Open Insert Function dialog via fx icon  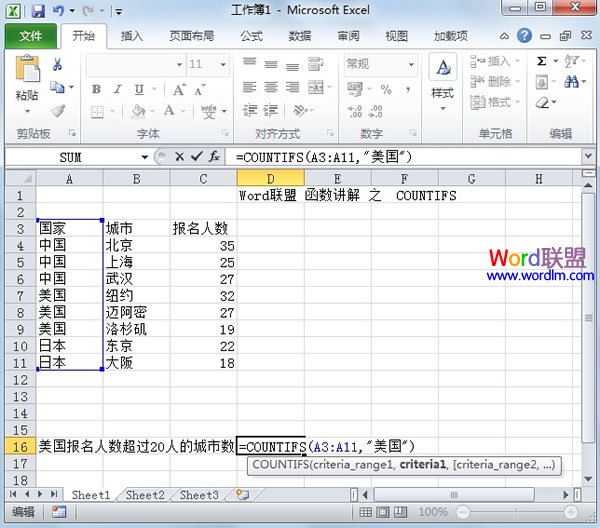pos(214,157)
